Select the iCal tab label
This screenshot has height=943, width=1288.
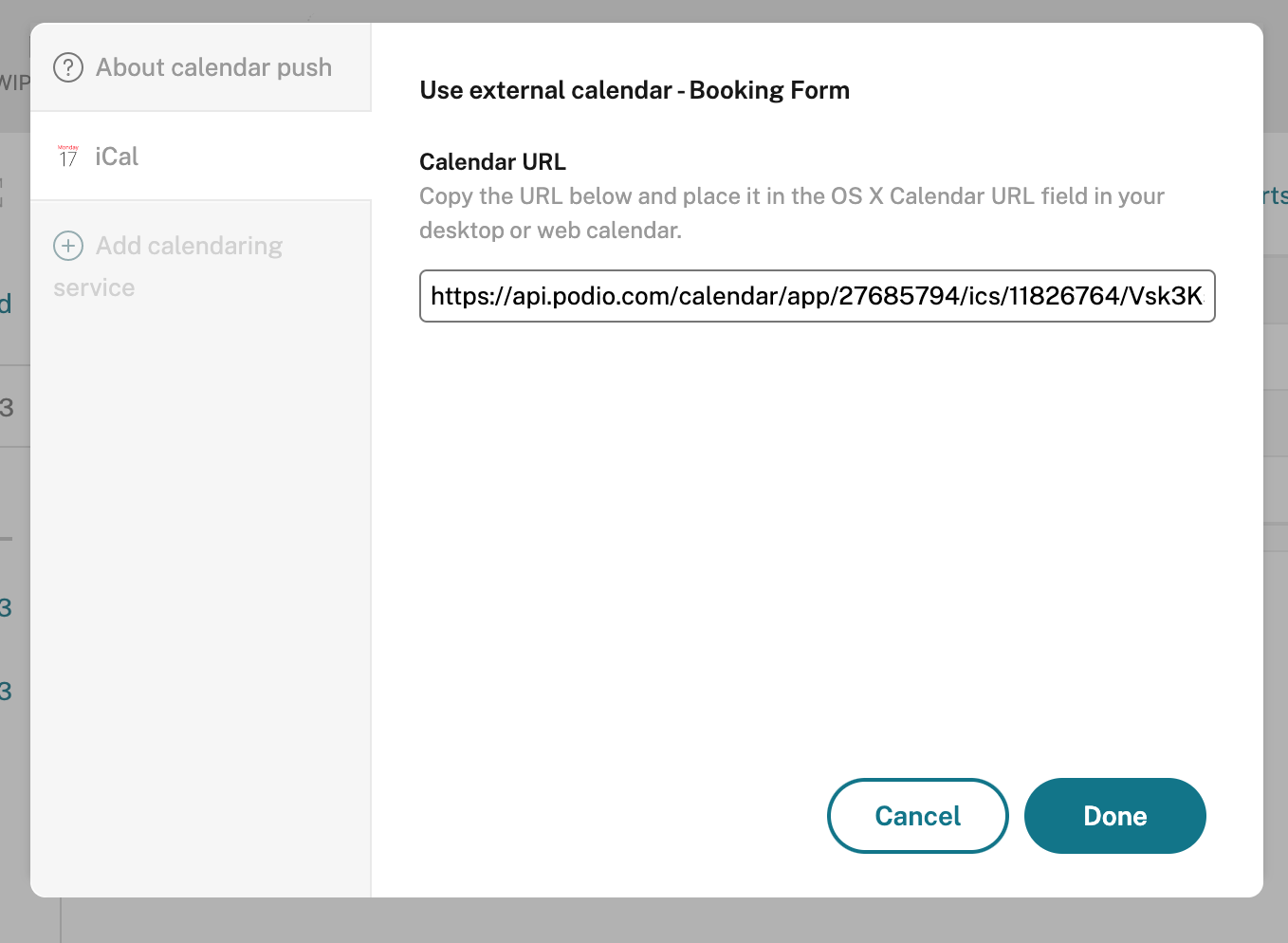click(x=117, y=157)
